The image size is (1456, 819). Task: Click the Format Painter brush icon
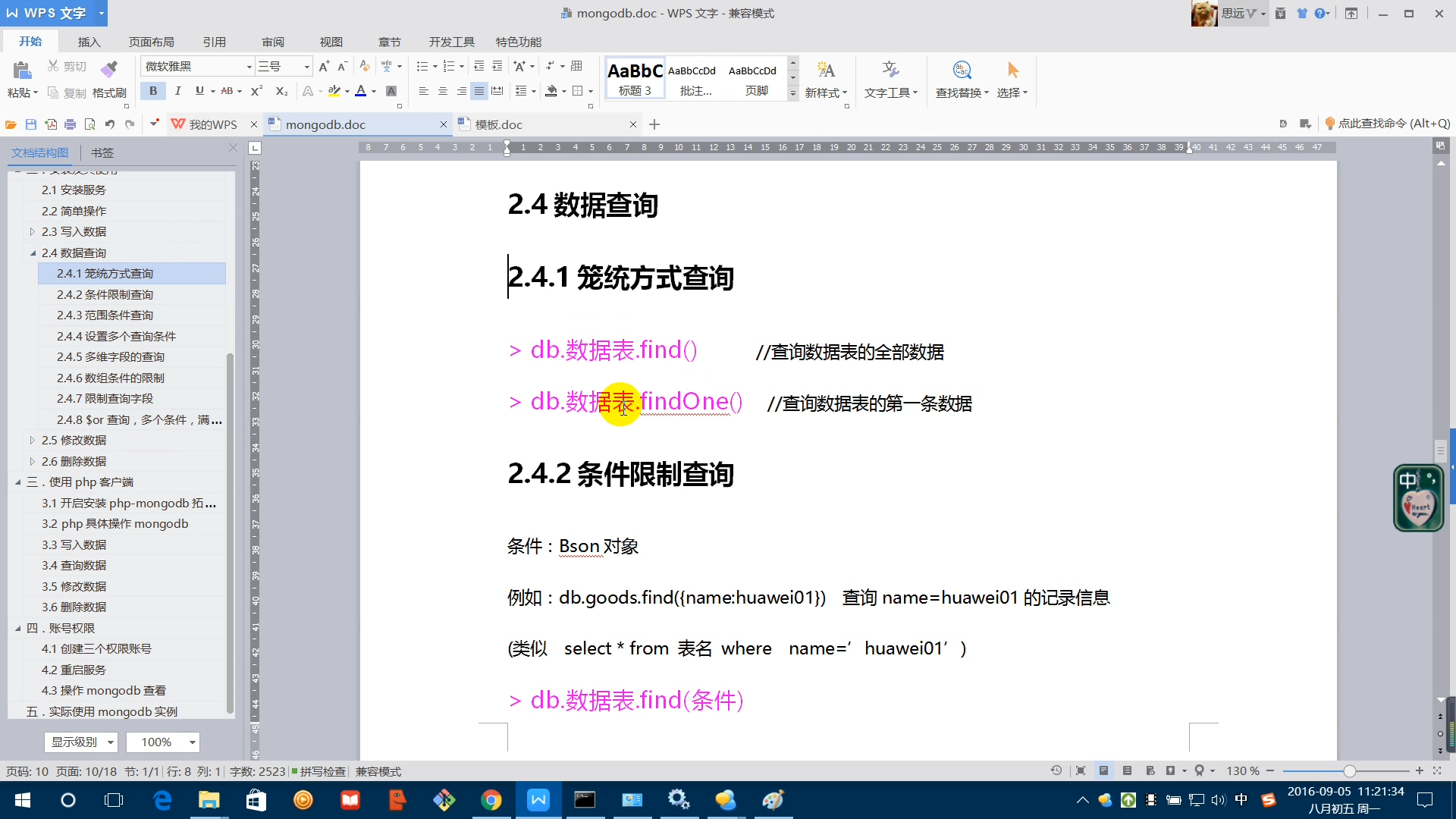tap(109, 69)
